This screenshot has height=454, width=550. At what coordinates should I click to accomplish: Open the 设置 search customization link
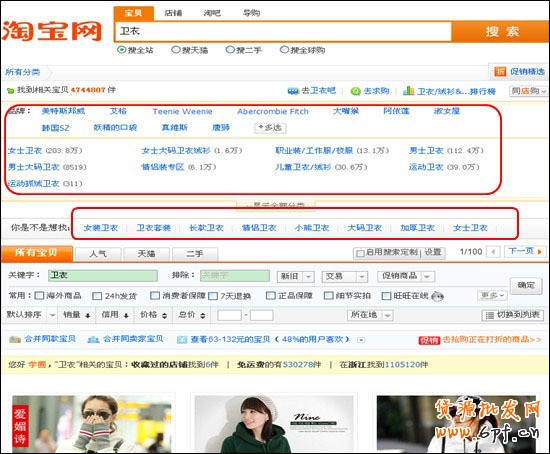click(x=433, y=252)
